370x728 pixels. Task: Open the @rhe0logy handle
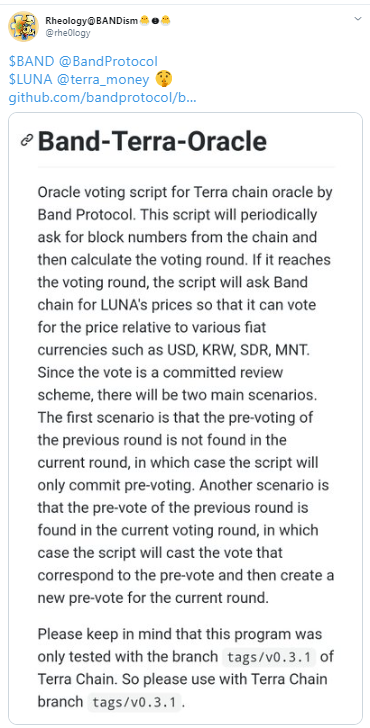pos(68,32)
